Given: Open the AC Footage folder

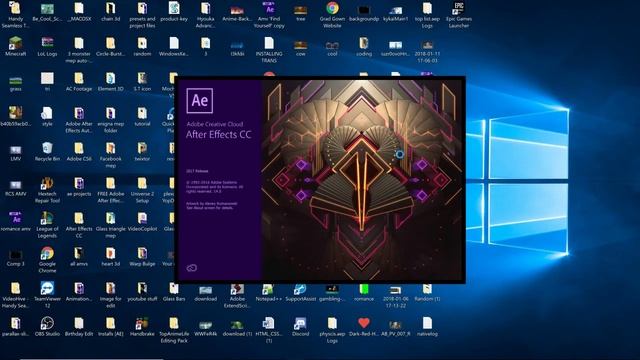Looking at the screenshot, I should pyautogui.click(x=79, y=81).
